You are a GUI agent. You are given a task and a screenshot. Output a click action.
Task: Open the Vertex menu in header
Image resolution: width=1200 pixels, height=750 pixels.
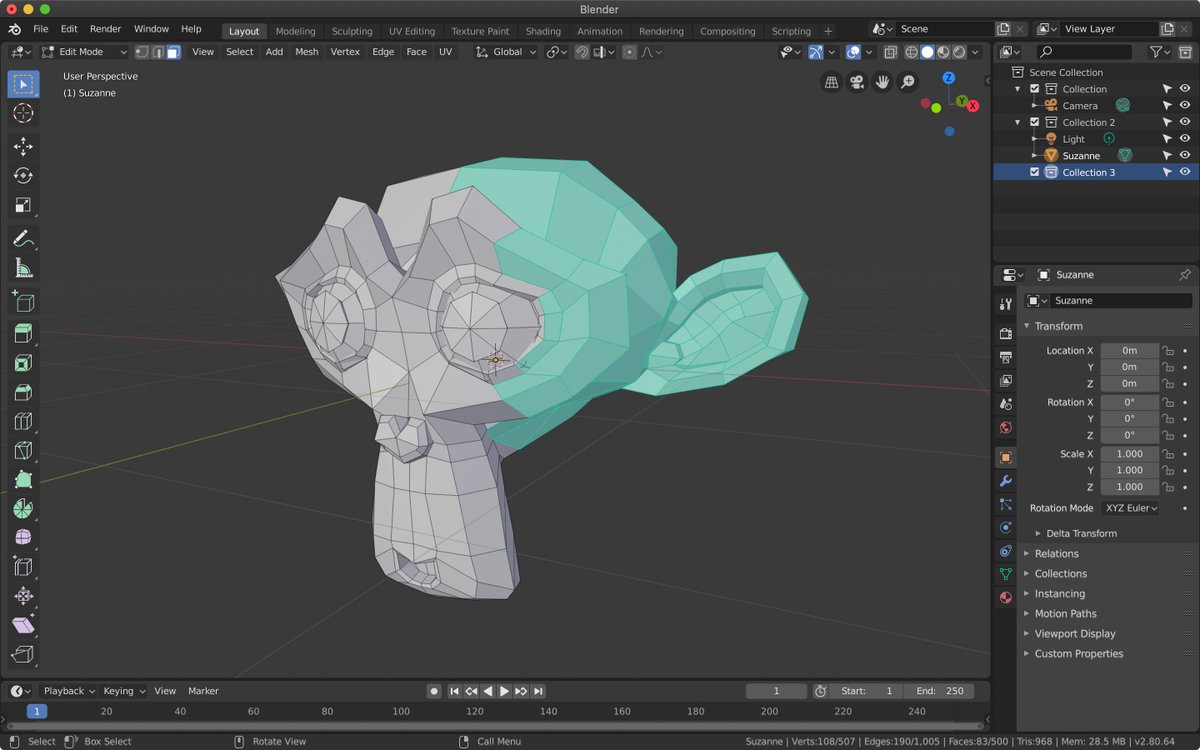pos(345,52)
